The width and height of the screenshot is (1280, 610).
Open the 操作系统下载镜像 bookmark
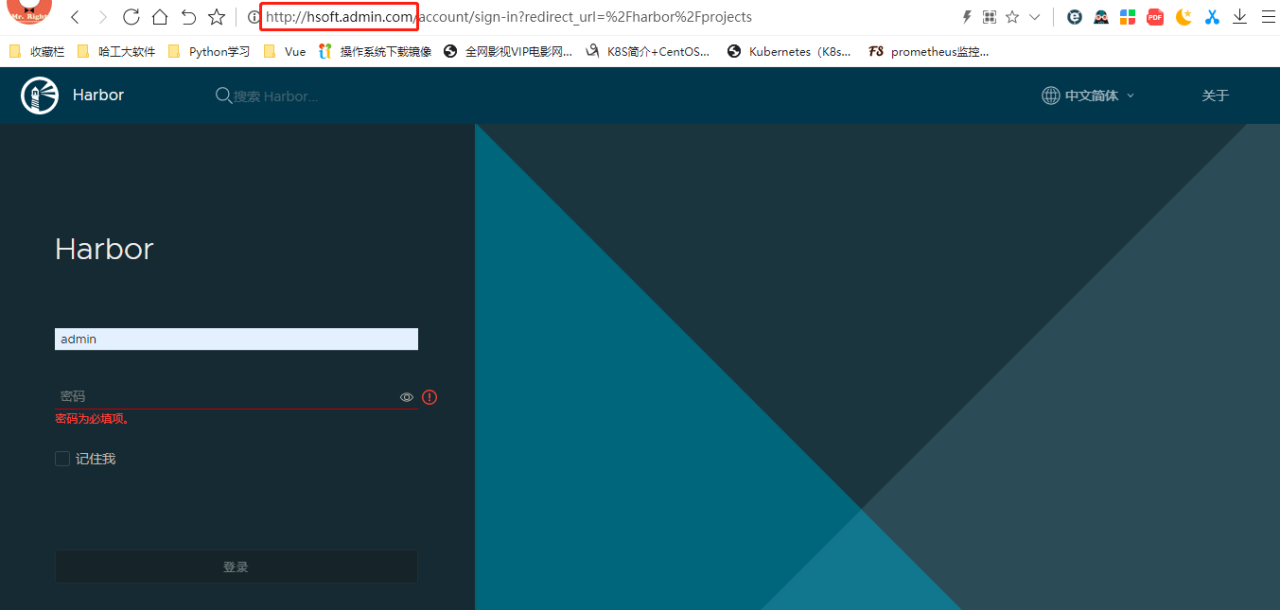(375, 51)
